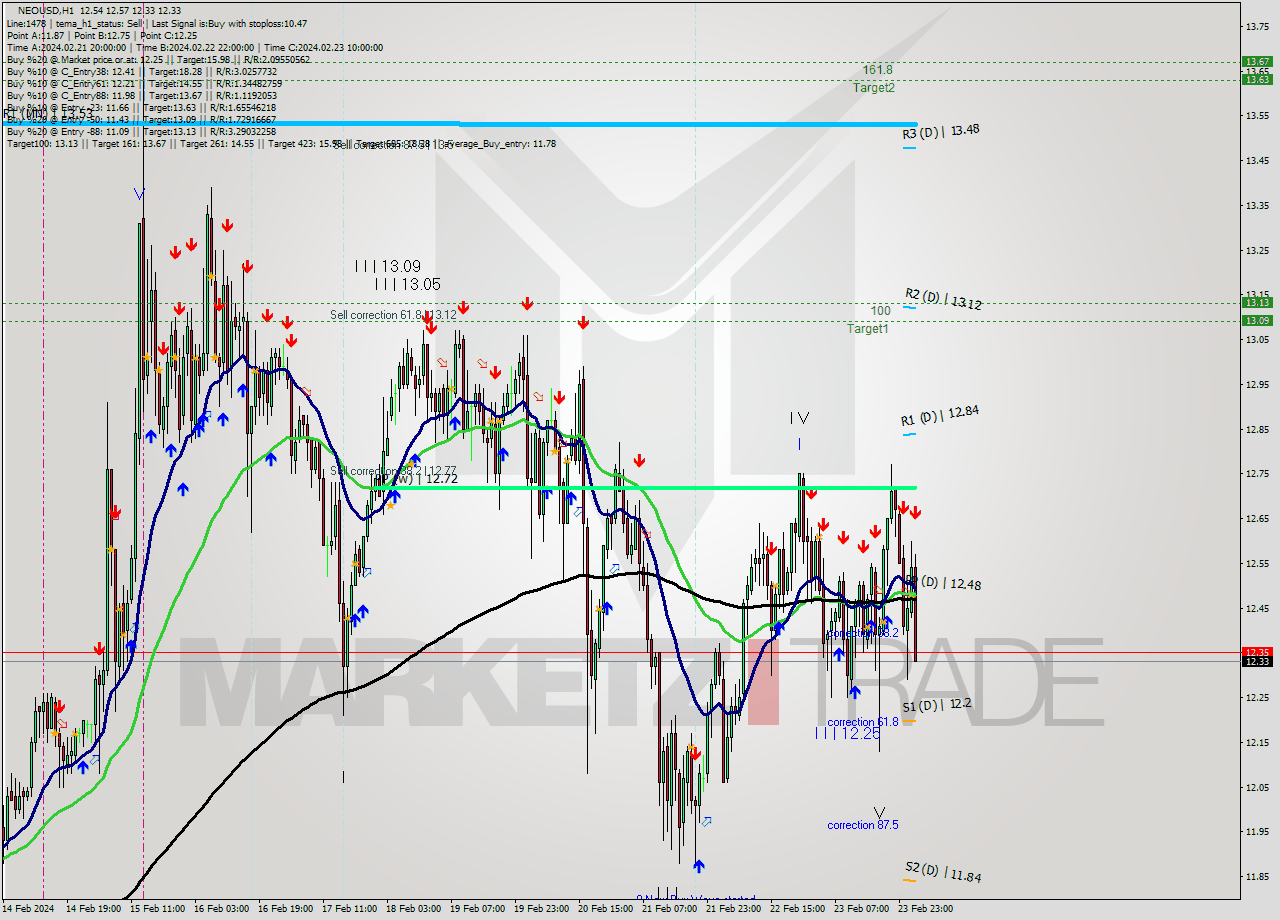
Task: Select the red horizontal price line at 12.35
Action: pos(620,652)
